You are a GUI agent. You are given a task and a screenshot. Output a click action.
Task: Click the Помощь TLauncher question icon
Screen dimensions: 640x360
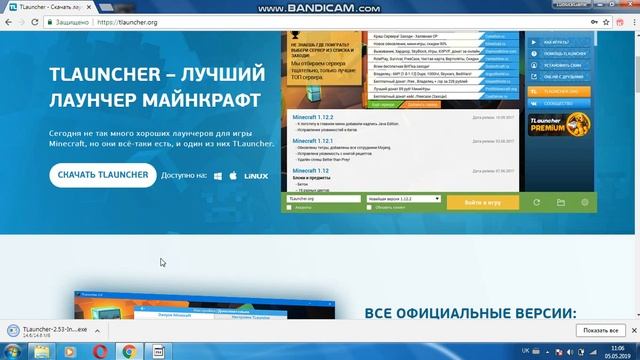pos(534,54)
